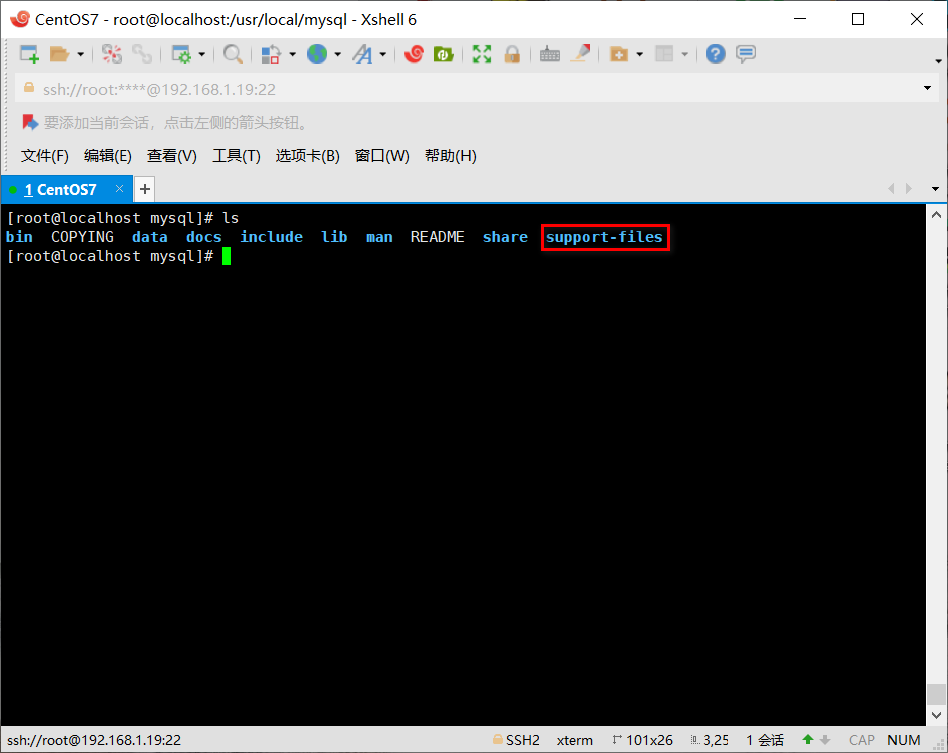Open the sessions folder icon

pyautogui.click(x=59, y=54)
